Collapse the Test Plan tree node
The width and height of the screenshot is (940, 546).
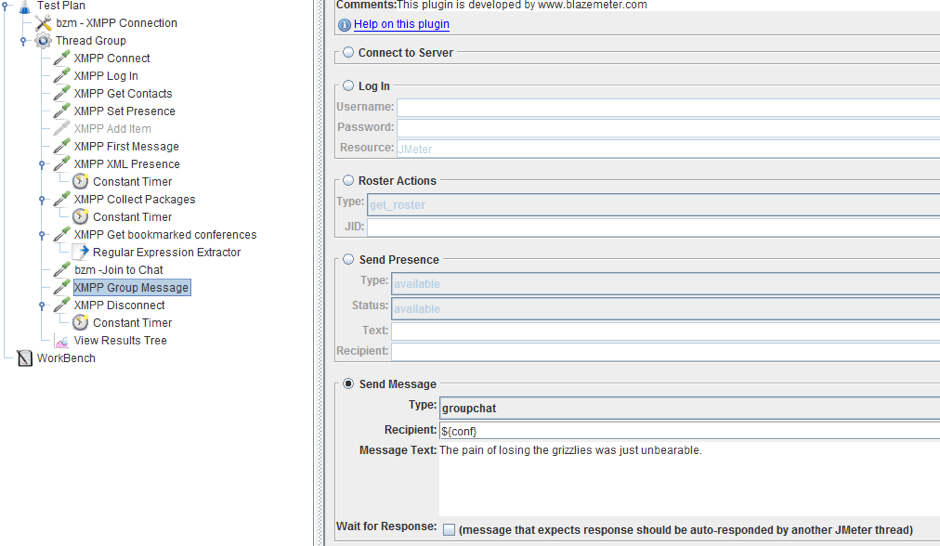[x=5, y=6]
